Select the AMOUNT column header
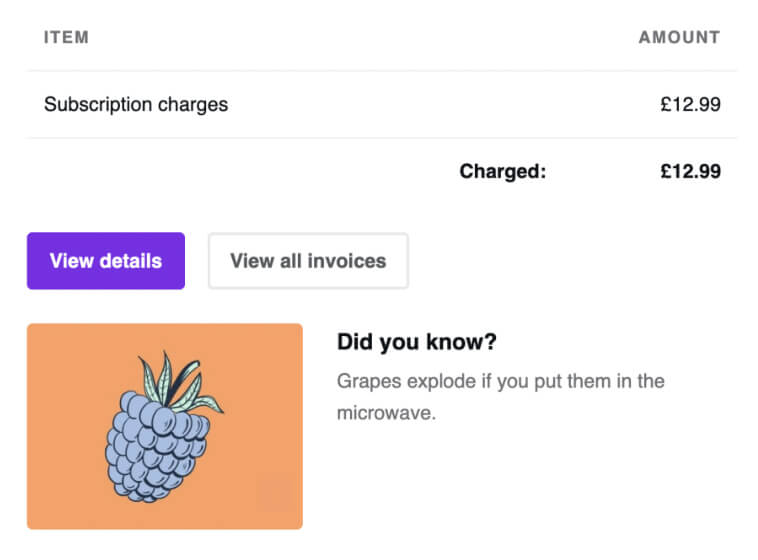This screenshot has width=758, height=560. pos(679,38)
